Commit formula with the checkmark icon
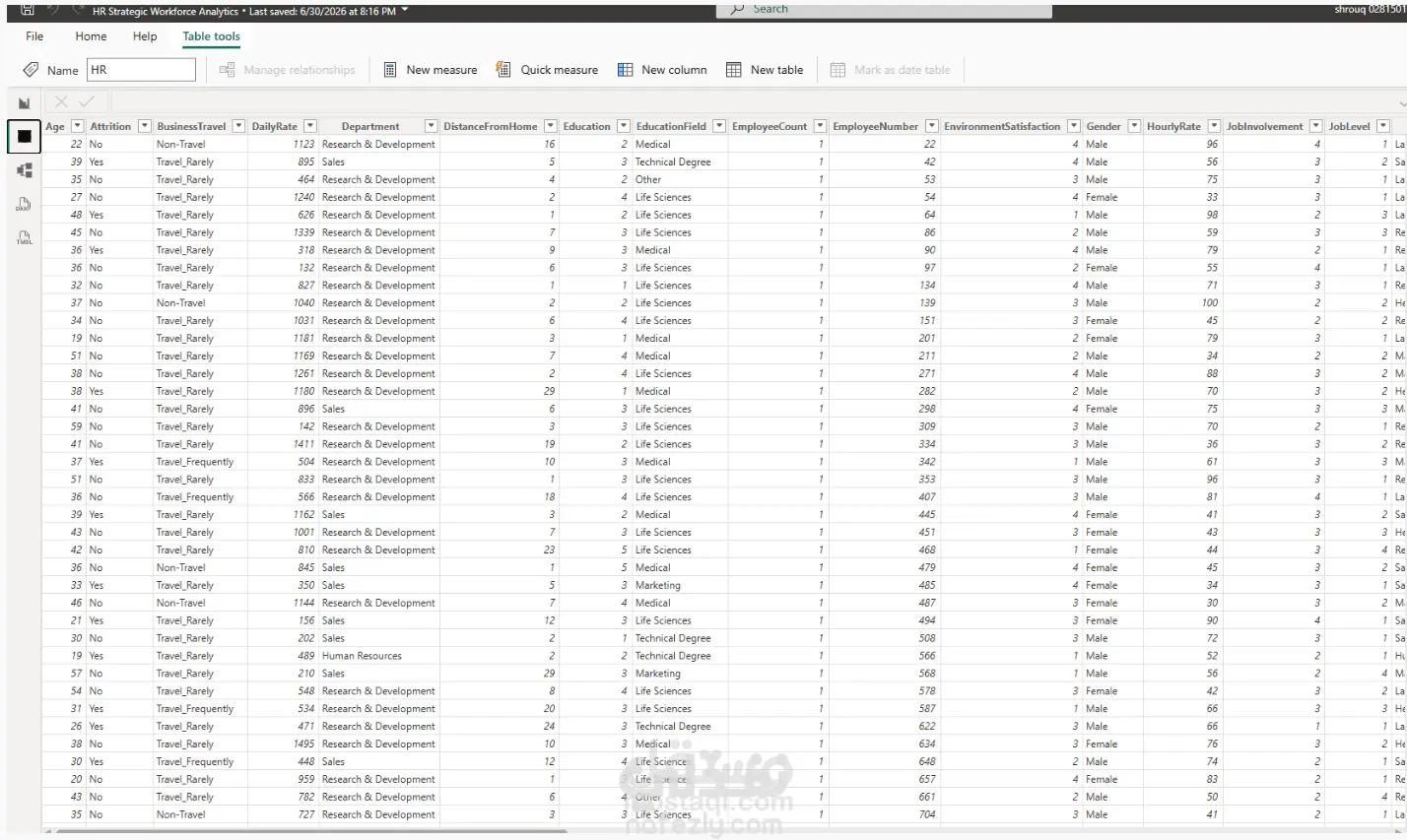Image resolution: width=1407 pixels, height=840 pixels. pyautogui.click(x=87, y=101)
